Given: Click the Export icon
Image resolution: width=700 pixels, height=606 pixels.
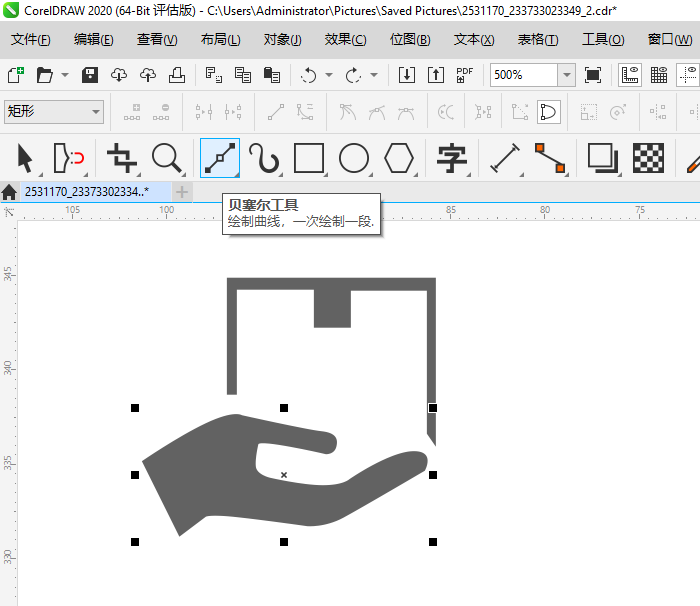Looking at the screenshot, I should click(436, 75).
